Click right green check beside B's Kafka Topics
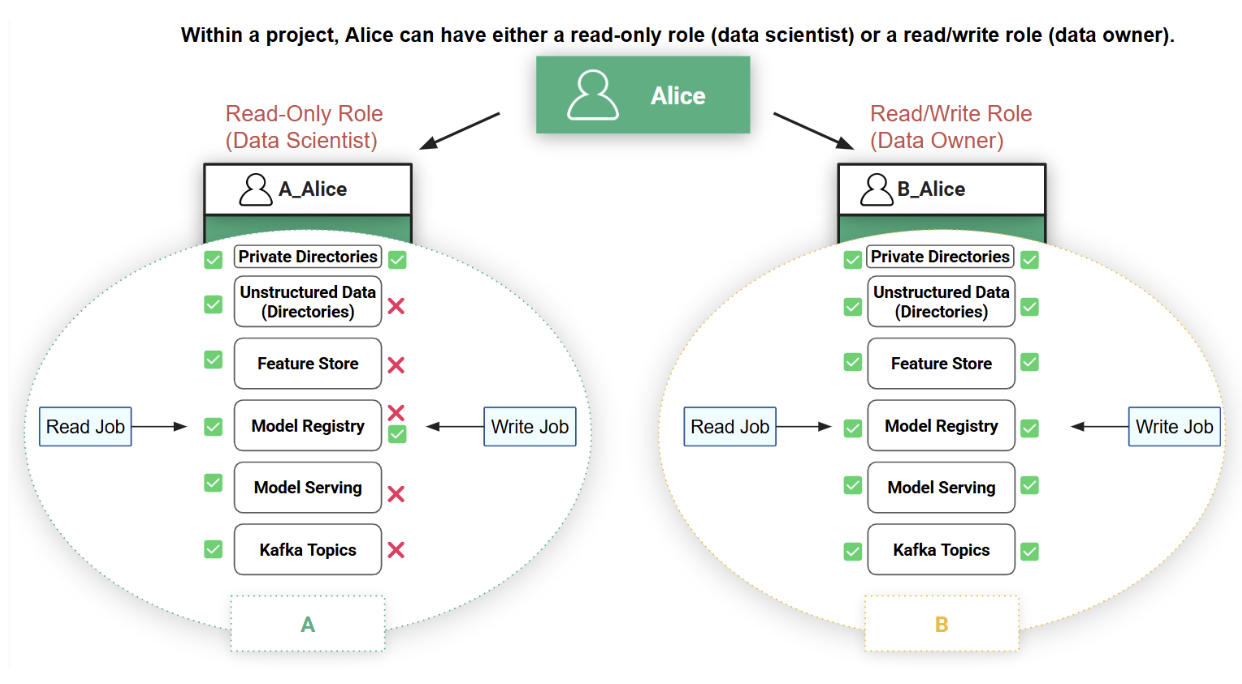 tap(1029, 551)
